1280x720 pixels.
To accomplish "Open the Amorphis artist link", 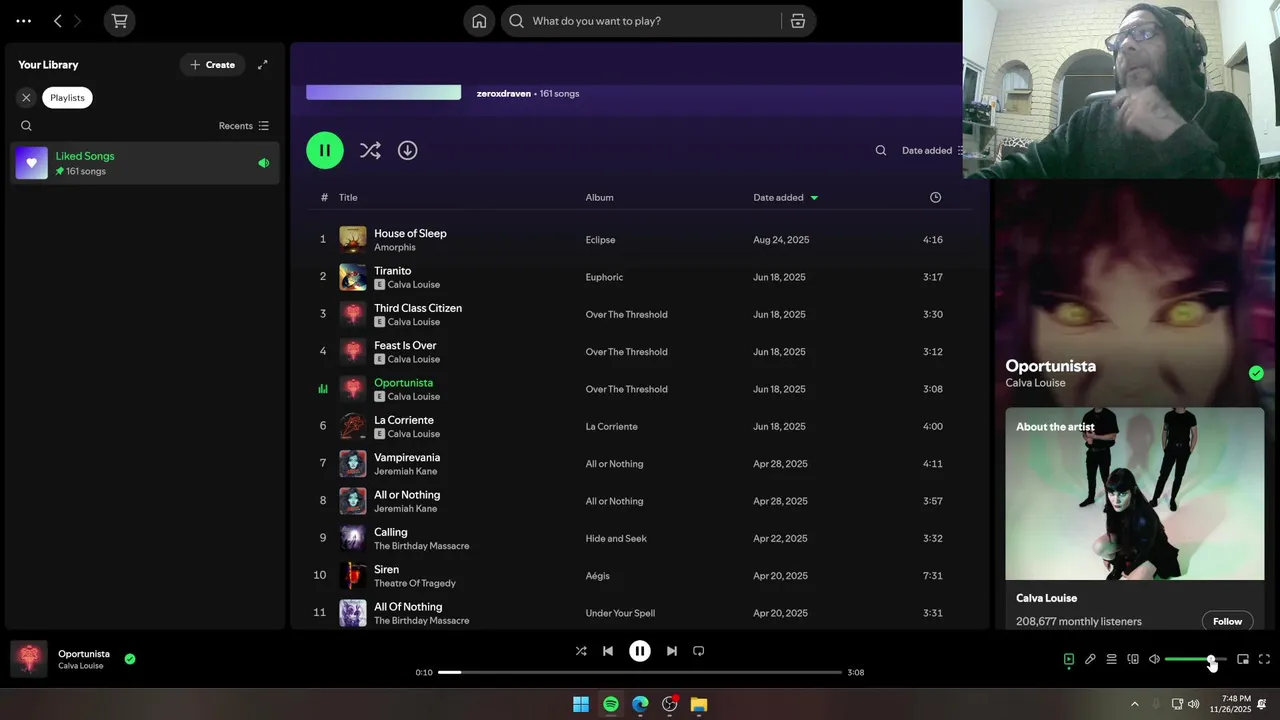I will pos(395,247).
